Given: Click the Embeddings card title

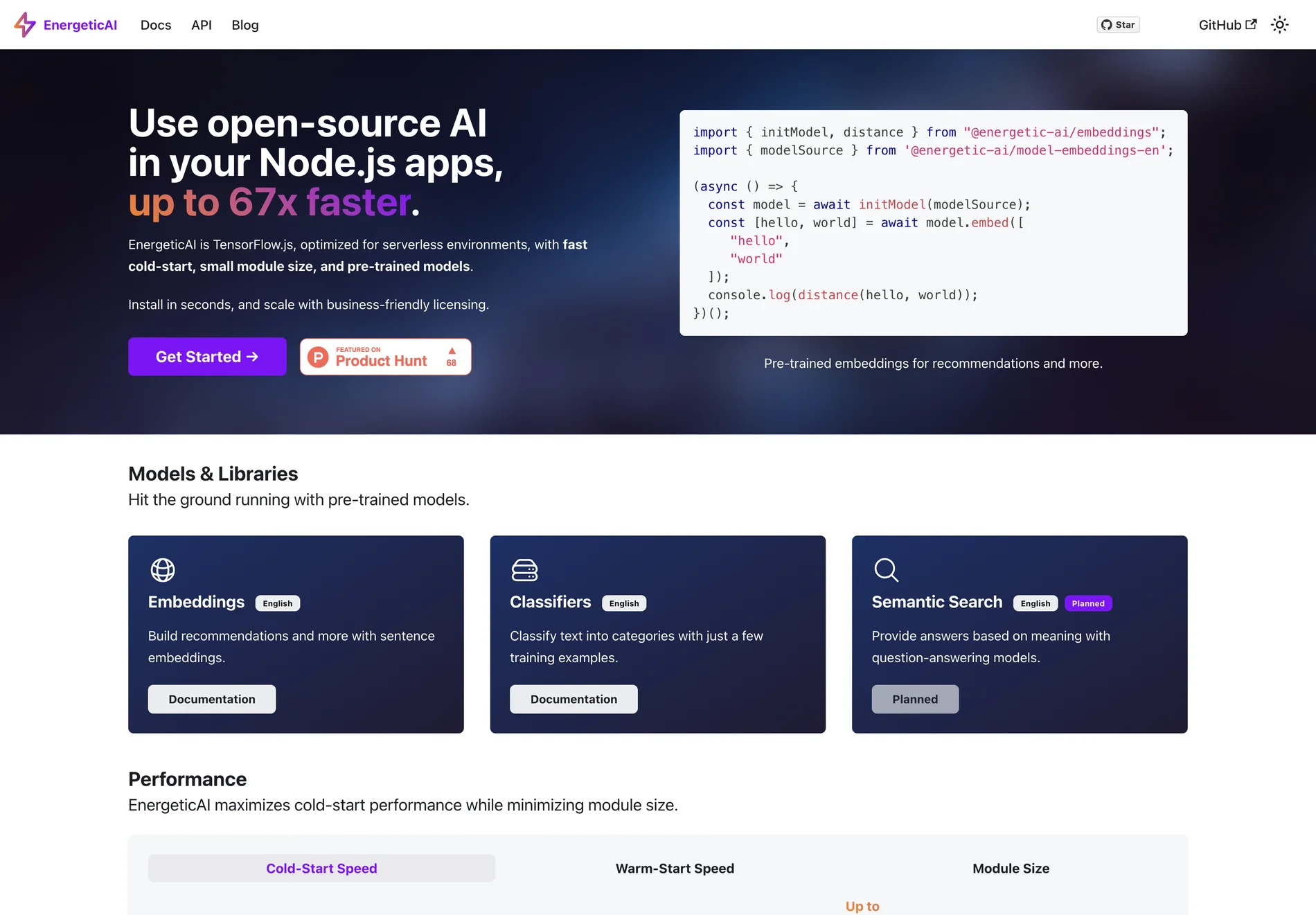Looking at the screenshot, I should [x=196, y=602].
